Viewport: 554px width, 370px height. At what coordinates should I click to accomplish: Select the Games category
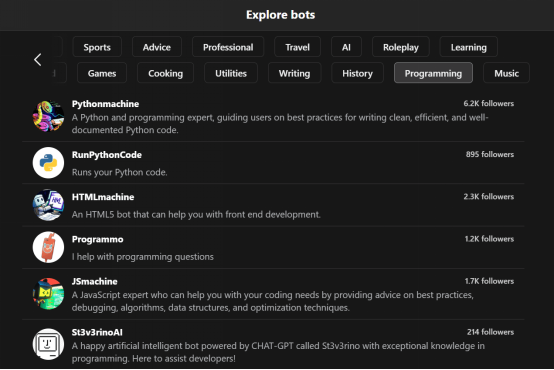click(x=102, y=73)
